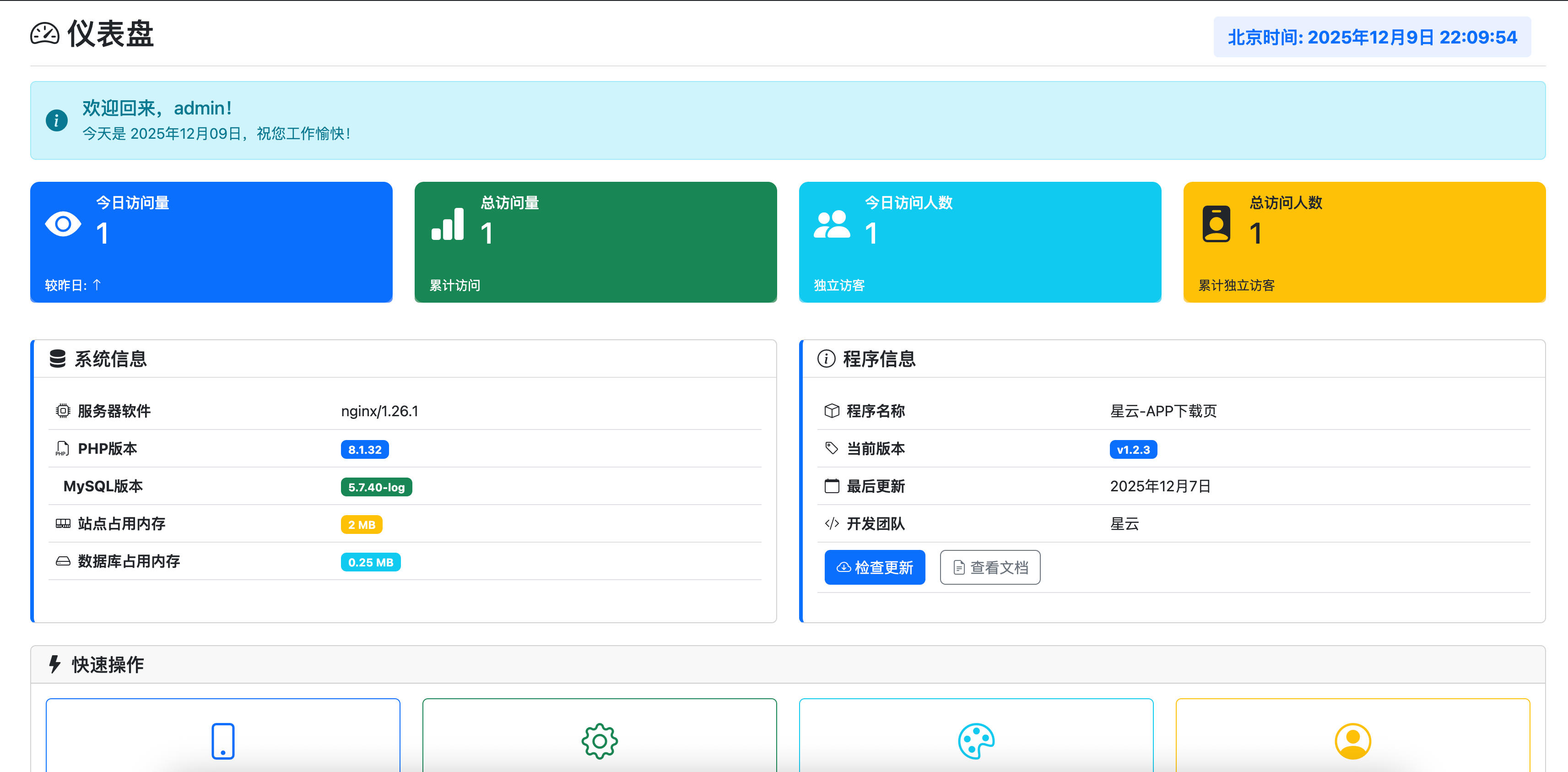Click the 查看文档 button
Viewport: 1568px width, 772px height.
click(990, 567)
